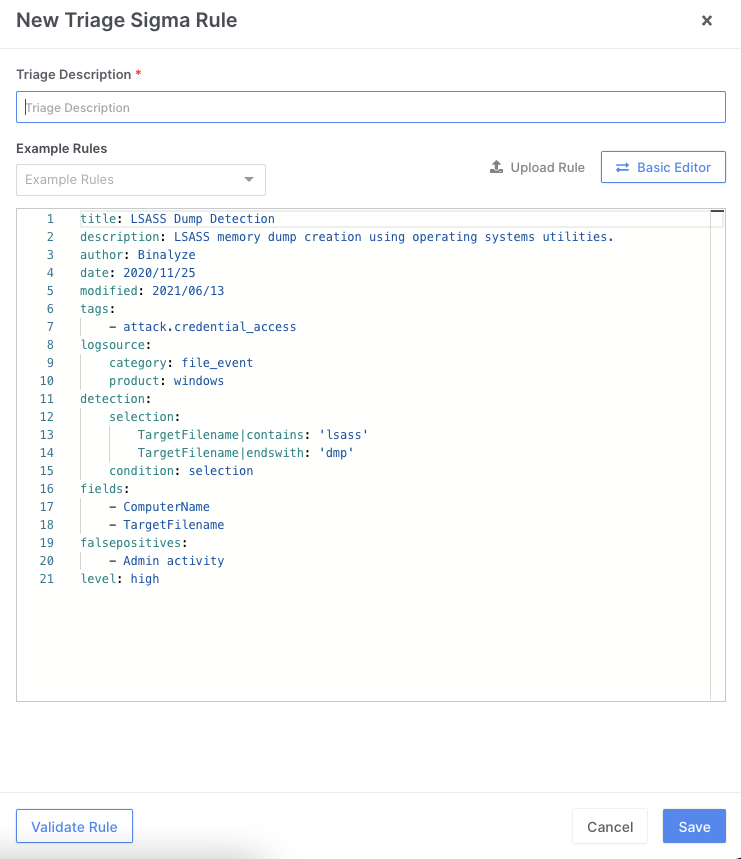Click the Triage Description input field
Viewport: 741px width, 859px height.
pos(370,107)
